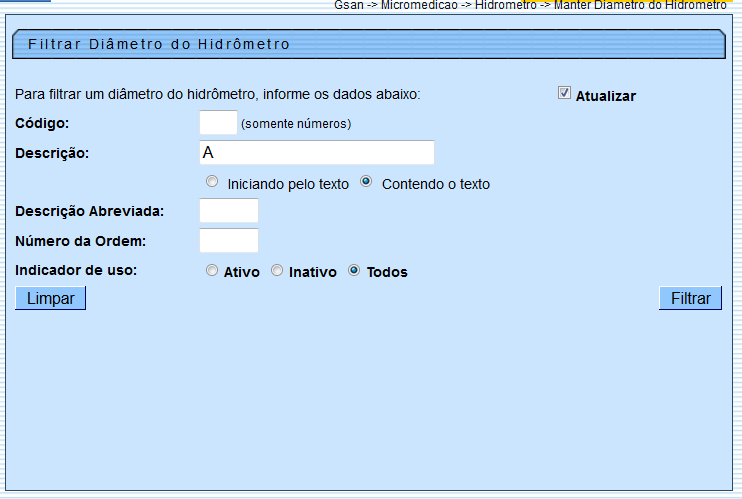742x499 pixels.
Task: Click Manter Diametro do Hidrometro breadcrumb
Action: click(x=640, y=5)
